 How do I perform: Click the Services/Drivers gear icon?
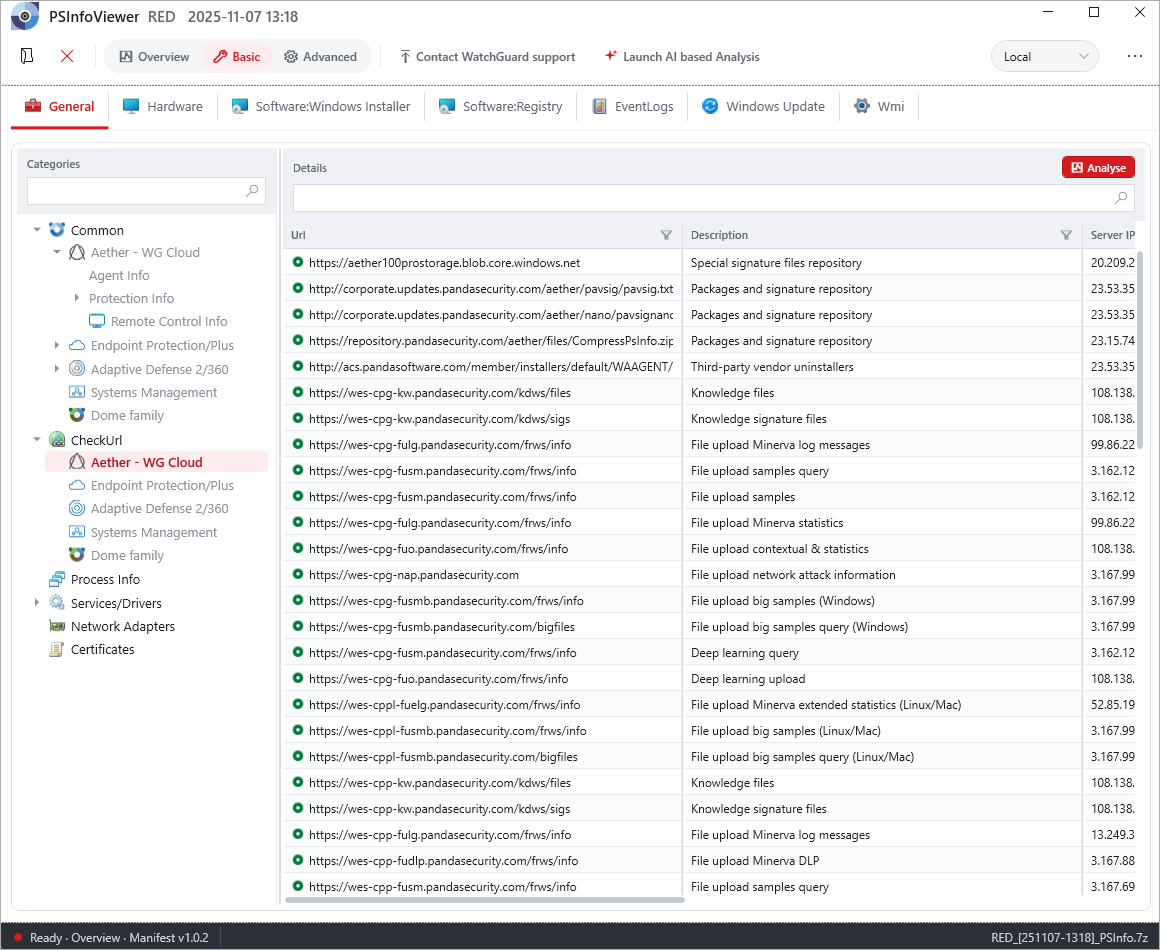tap(57, 602)
